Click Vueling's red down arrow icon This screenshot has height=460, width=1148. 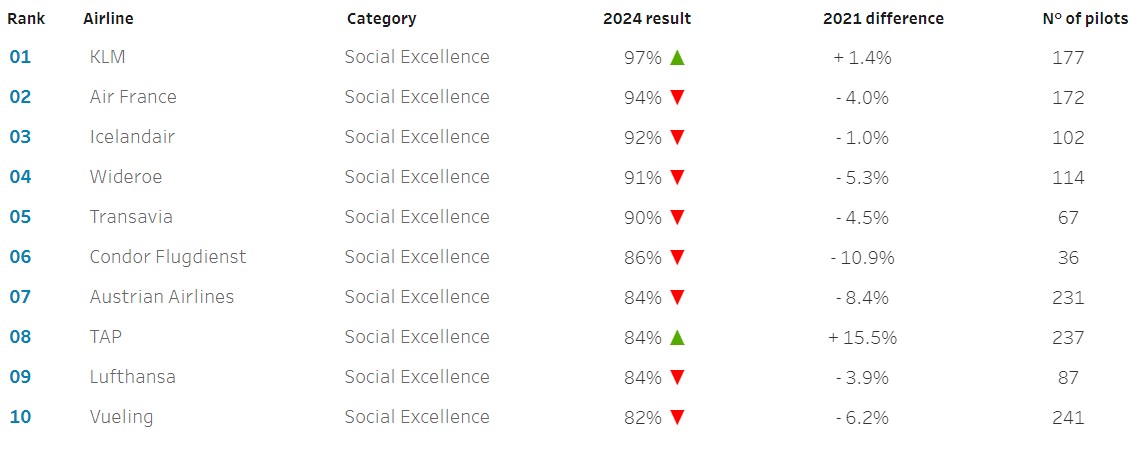pyautogui.click(x=677, y=417)
